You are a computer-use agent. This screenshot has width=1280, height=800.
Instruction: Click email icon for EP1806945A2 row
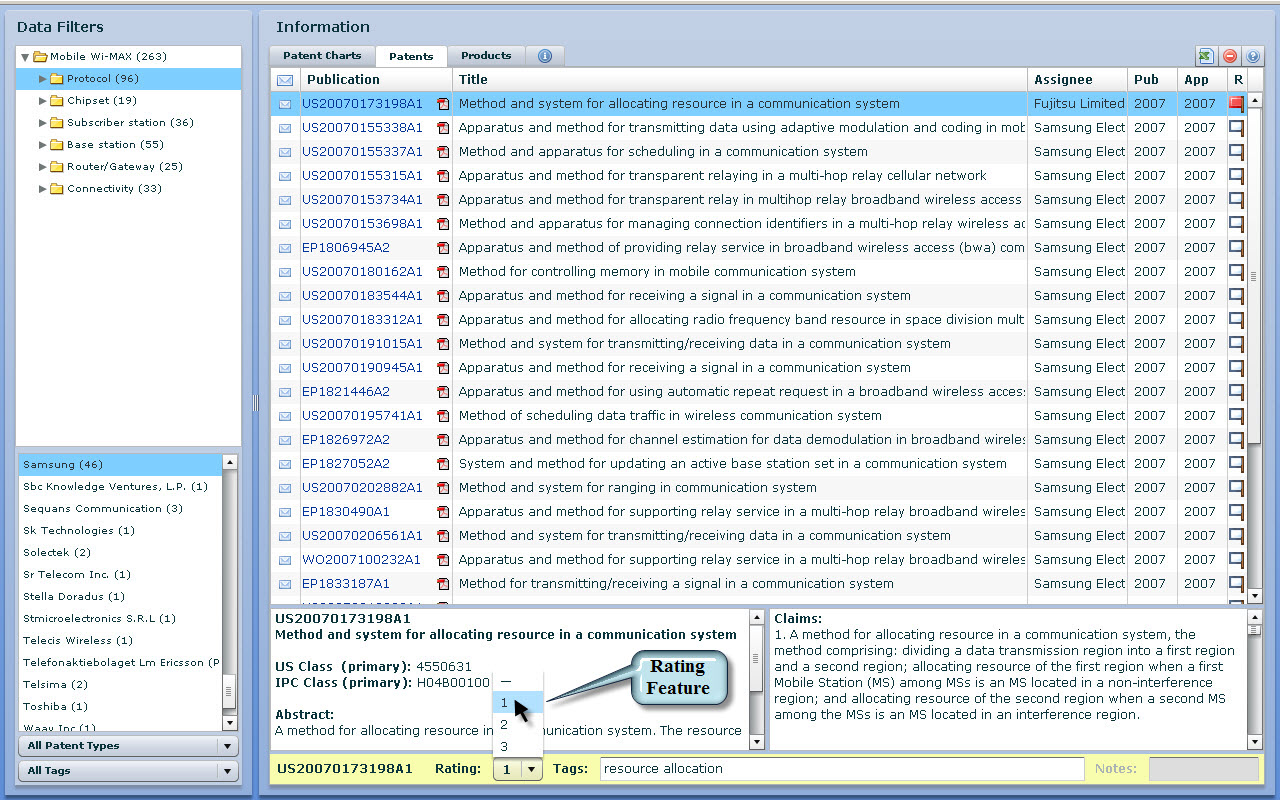(285, 248)
